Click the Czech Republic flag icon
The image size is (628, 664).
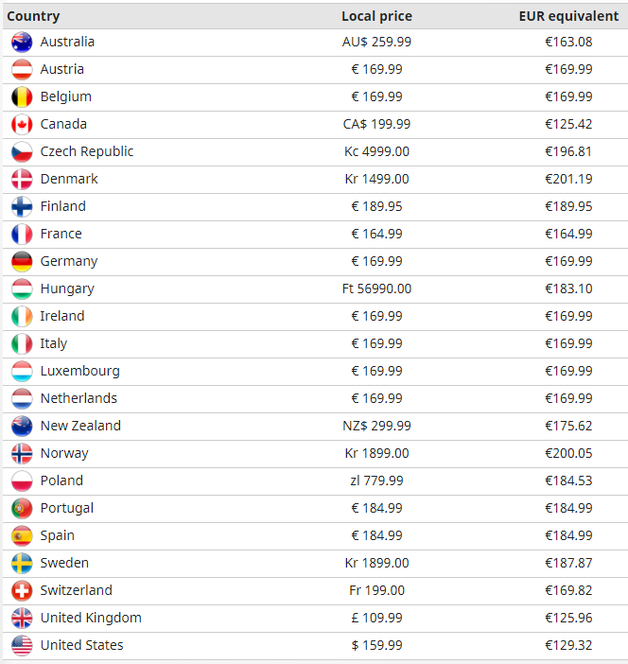[x=22, y=152]
